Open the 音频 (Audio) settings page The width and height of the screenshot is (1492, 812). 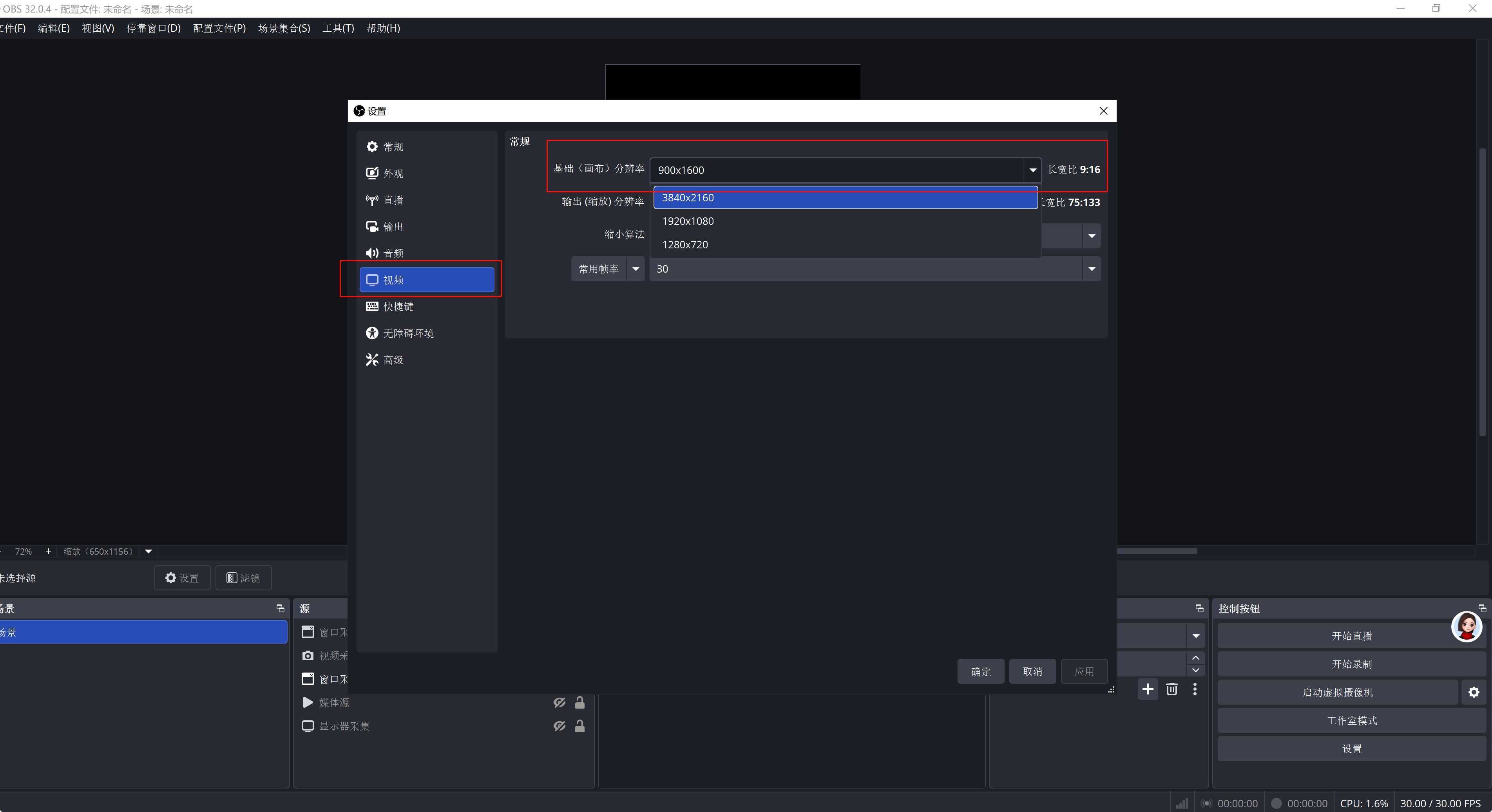(x=393, y=253)
